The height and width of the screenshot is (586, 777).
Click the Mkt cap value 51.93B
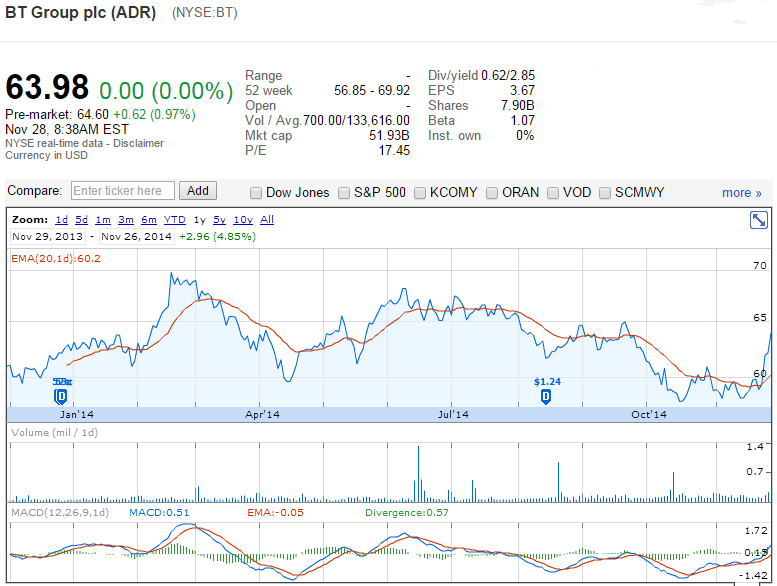[389, 135]
